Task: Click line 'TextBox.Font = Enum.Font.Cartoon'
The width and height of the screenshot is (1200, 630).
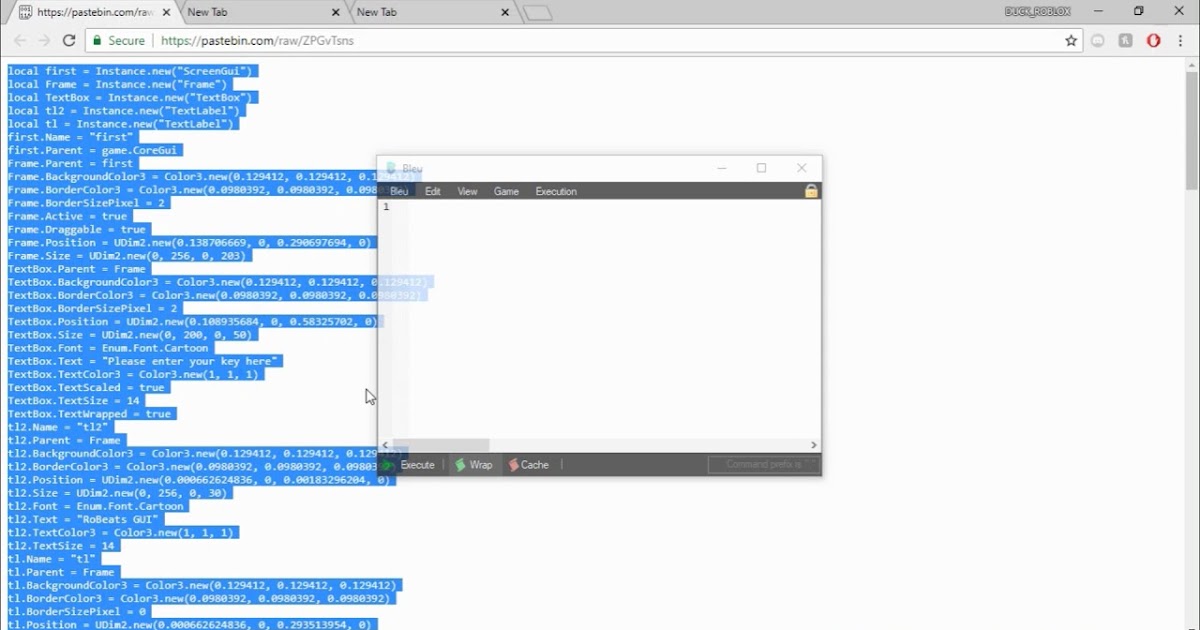Action: point(111,348)
